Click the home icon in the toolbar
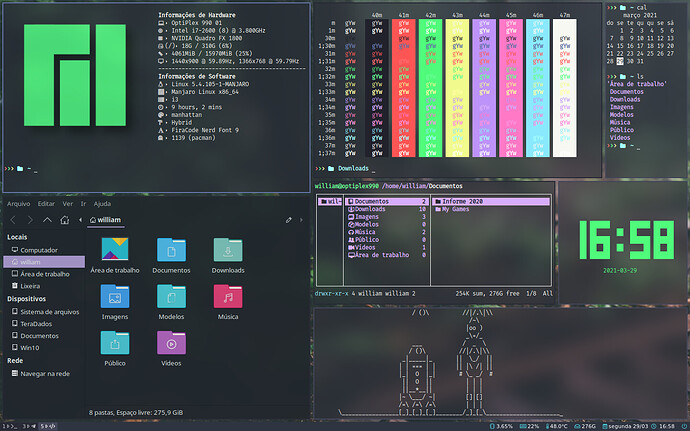This screenshot has width=690, height=431. pos(65,220)
